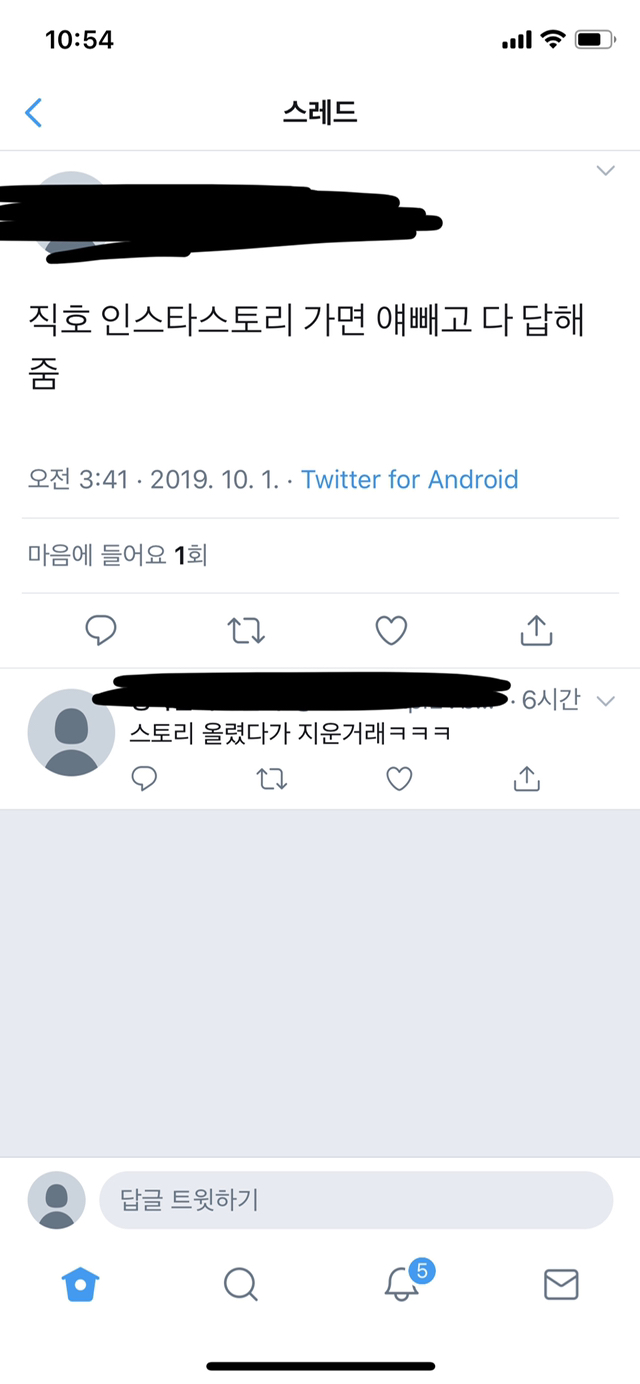Screen dimensions: 640x1384
Task: Open reply tweet options chevron
Action: point(605,701)
